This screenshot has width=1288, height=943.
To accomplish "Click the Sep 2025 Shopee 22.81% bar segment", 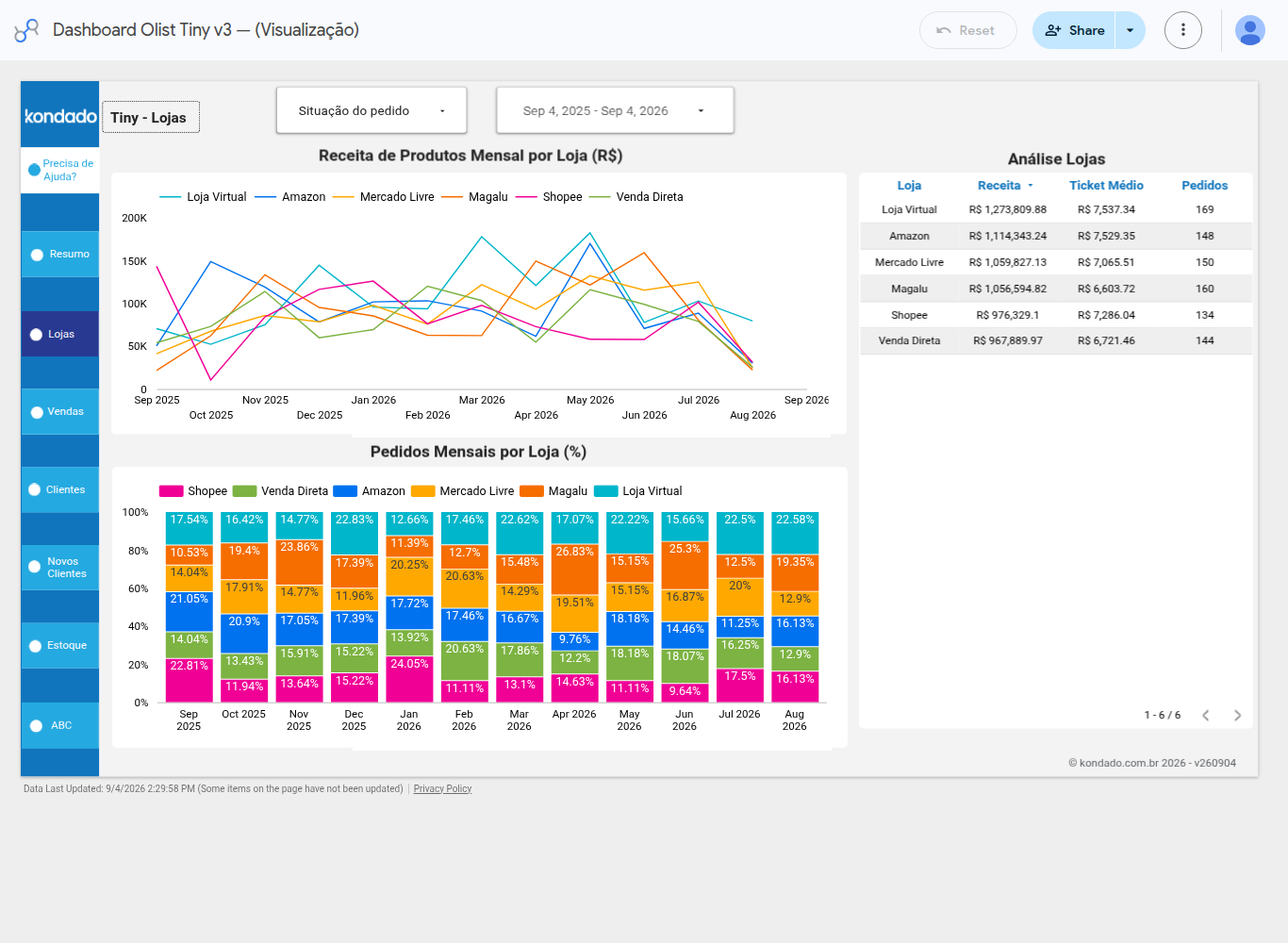I will pos(189,681).
